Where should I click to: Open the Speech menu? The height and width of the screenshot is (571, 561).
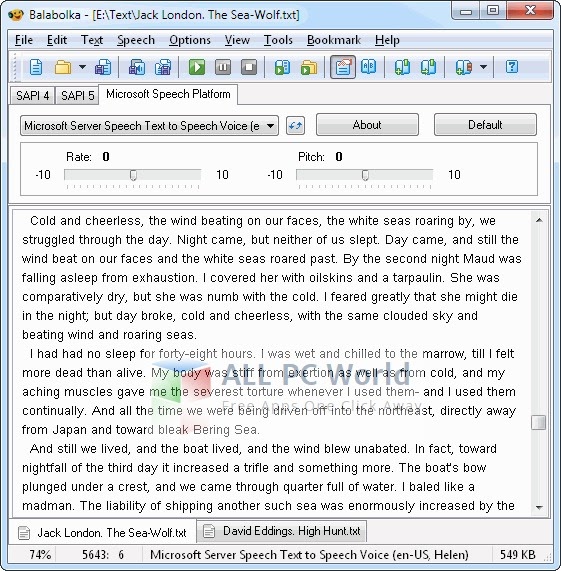(x=136, y=40)
